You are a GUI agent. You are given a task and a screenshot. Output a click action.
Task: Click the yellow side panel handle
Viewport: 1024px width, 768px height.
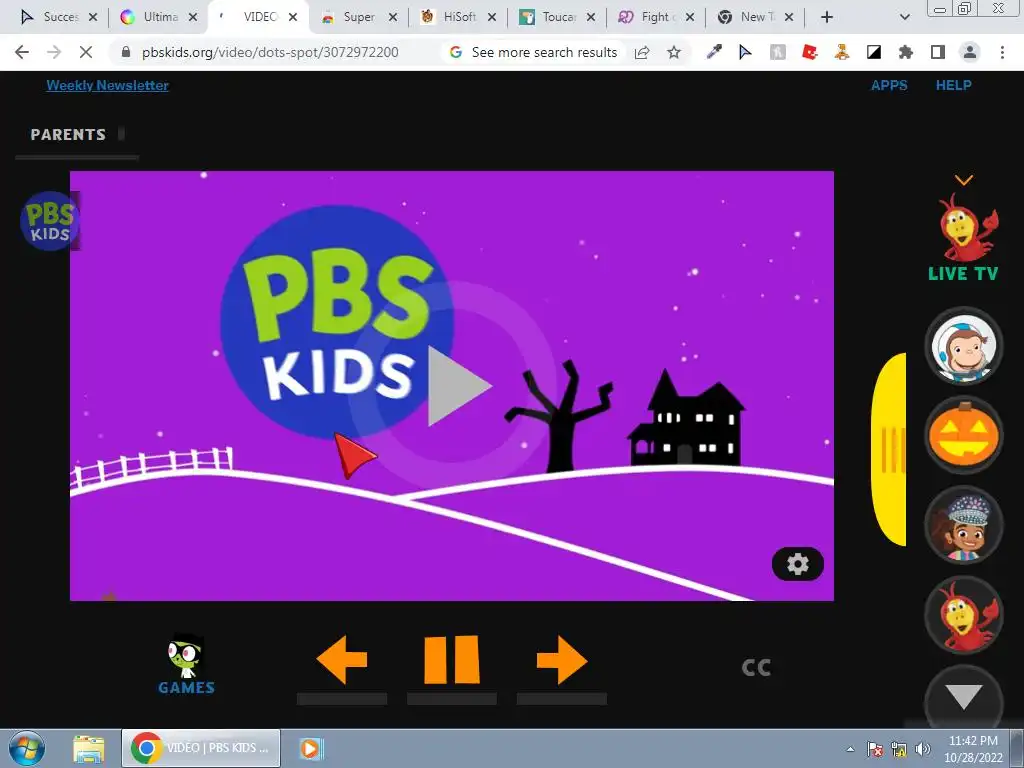coord(889,449)
